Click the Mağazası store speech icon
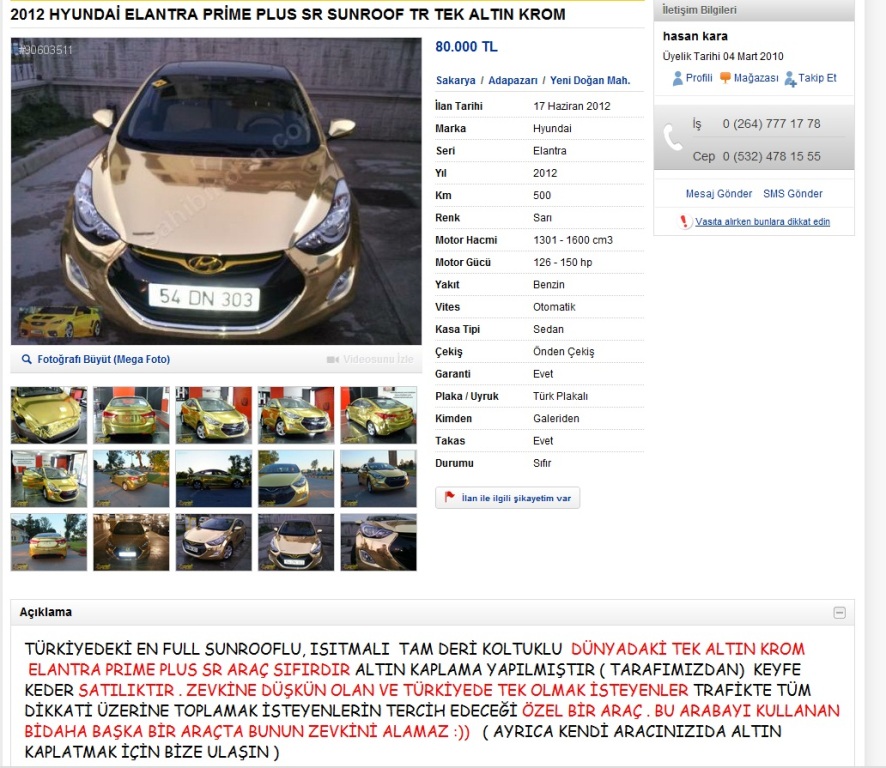 tap(725, 78)
